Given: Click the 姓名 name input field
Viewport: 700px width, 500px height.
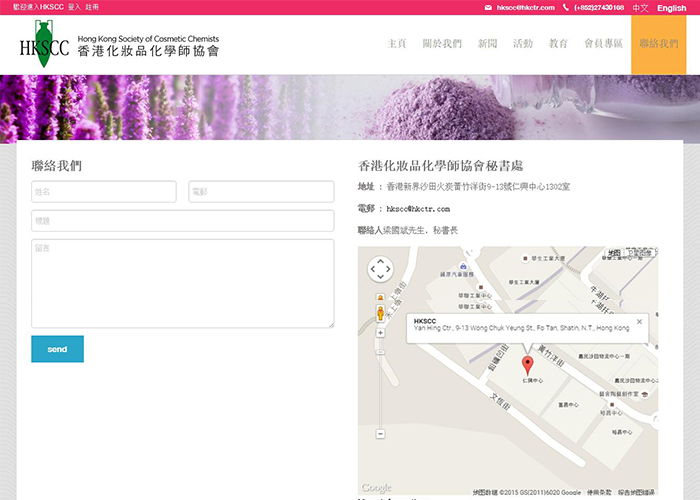Looking at the screenshot, I should pos(103,191).
